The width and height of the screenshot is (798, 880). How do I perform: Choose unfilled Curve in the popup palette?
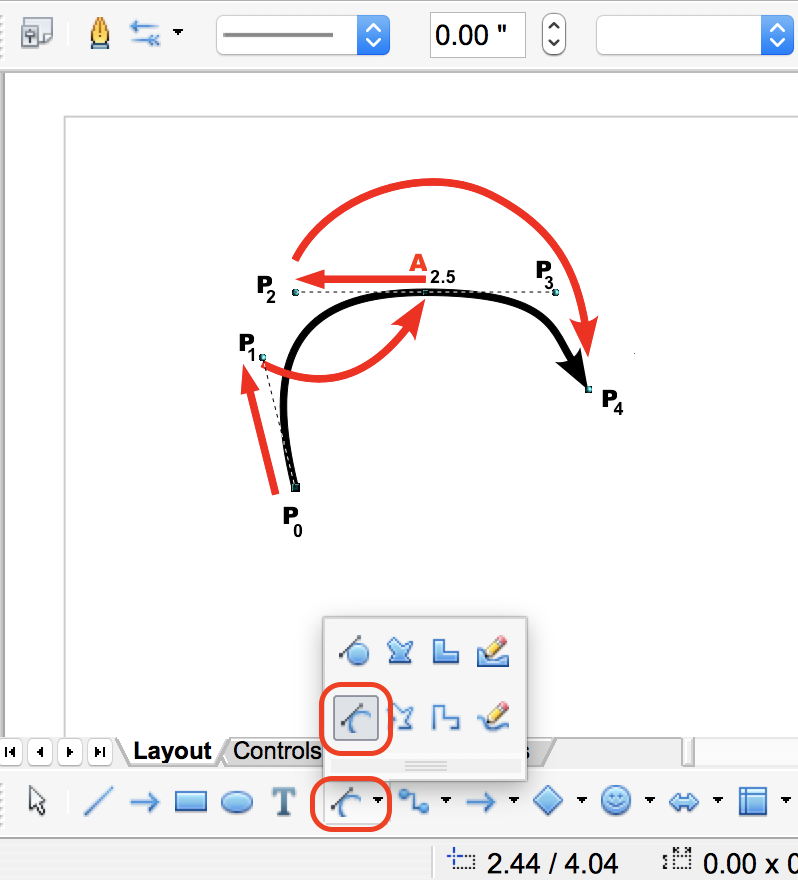356,718
